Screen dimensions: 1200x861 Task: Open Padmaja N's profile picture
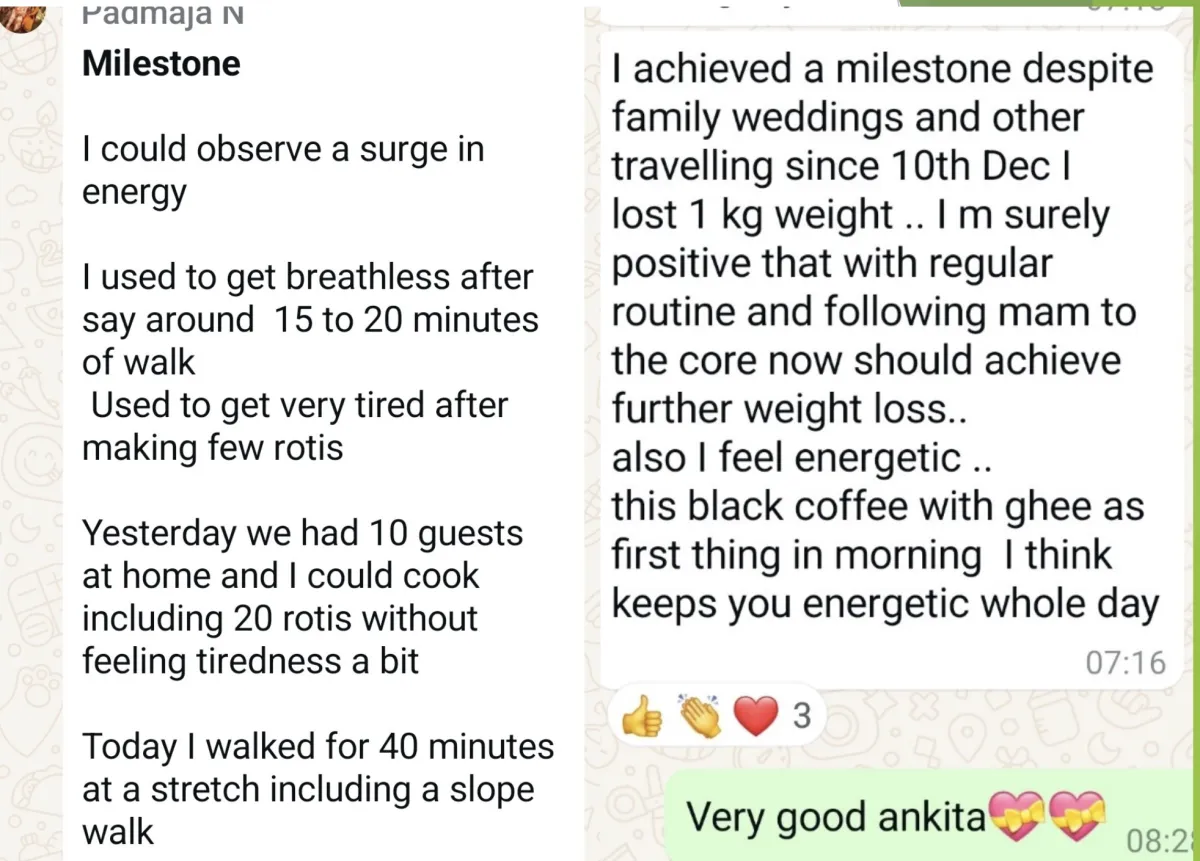coord(22,15)
